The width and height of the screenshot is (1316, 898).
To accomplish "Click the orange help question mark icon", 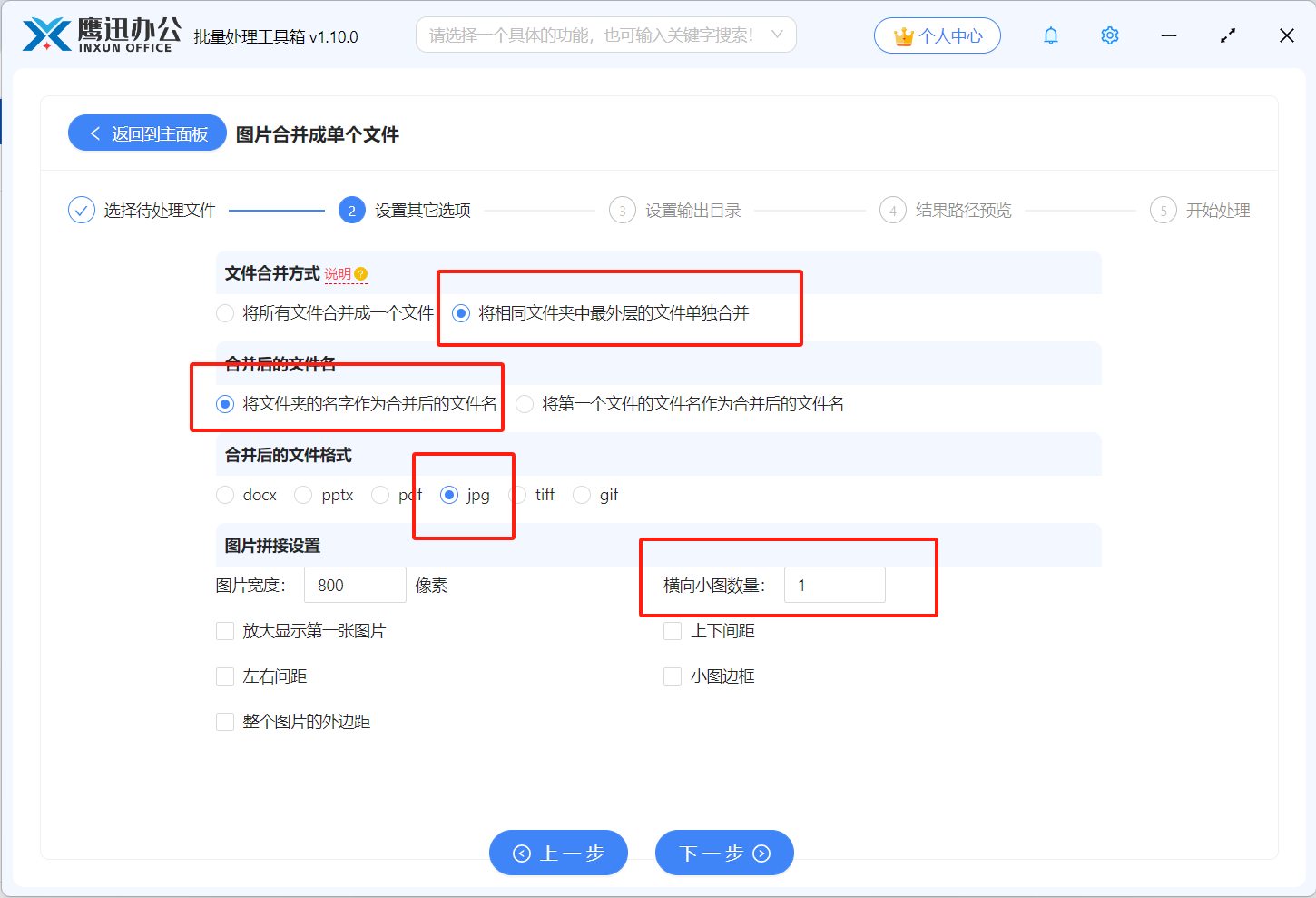I will click(361, 274).
